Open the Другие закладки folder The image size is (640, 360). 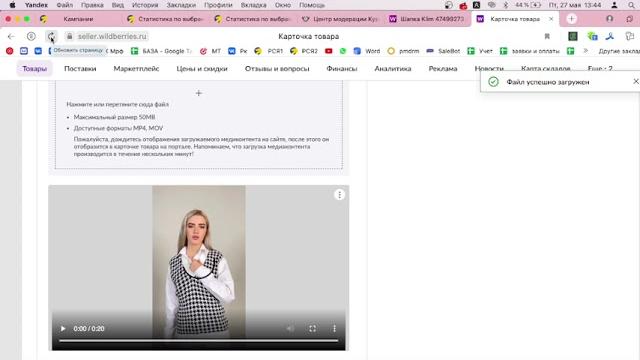point(618,51)
